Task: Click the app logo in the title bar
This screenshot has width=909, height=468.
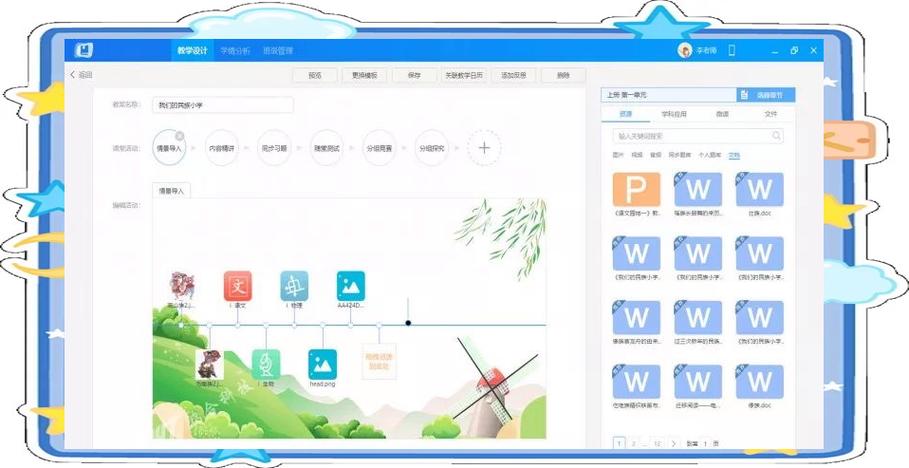Action: 84,50
